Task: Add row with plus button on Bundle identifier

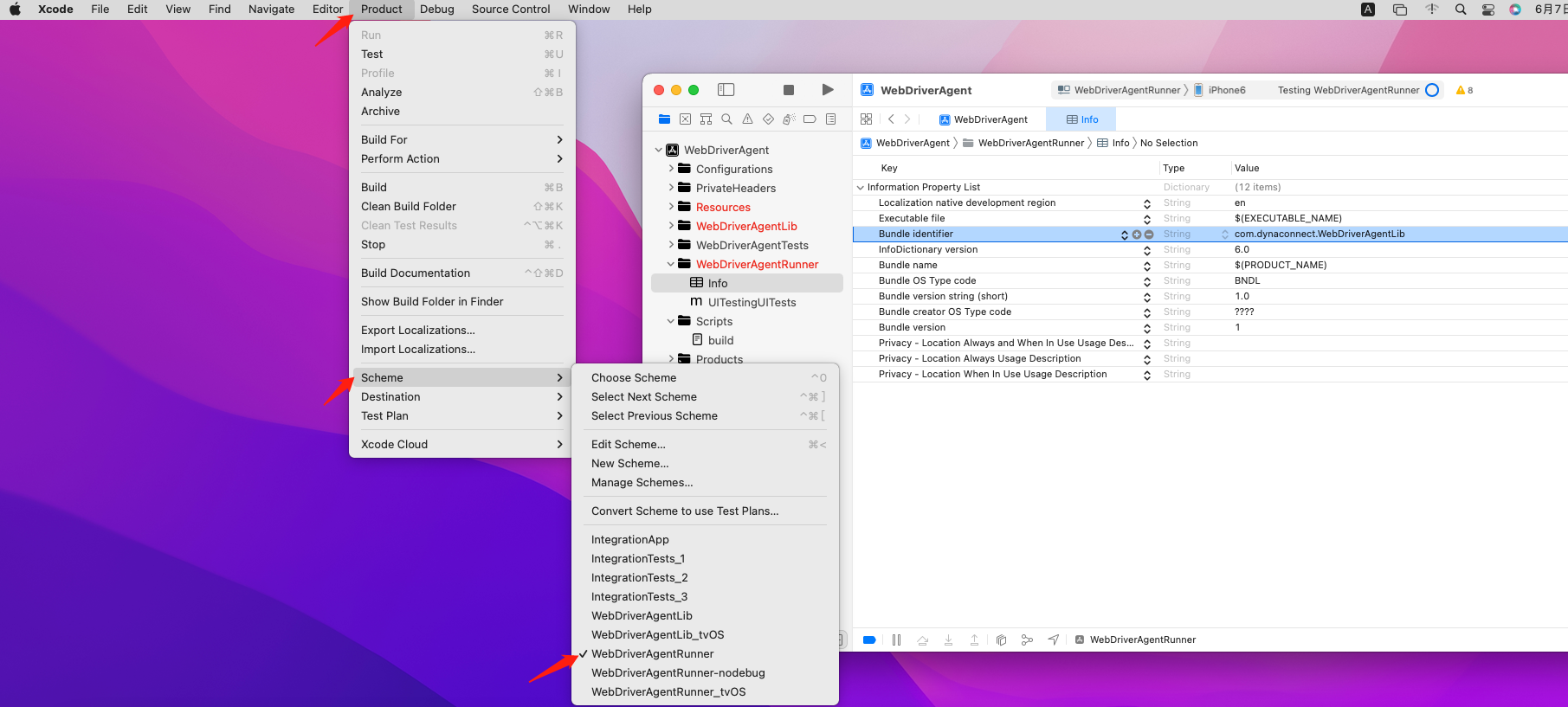Action: click(x=1137, y=235)
